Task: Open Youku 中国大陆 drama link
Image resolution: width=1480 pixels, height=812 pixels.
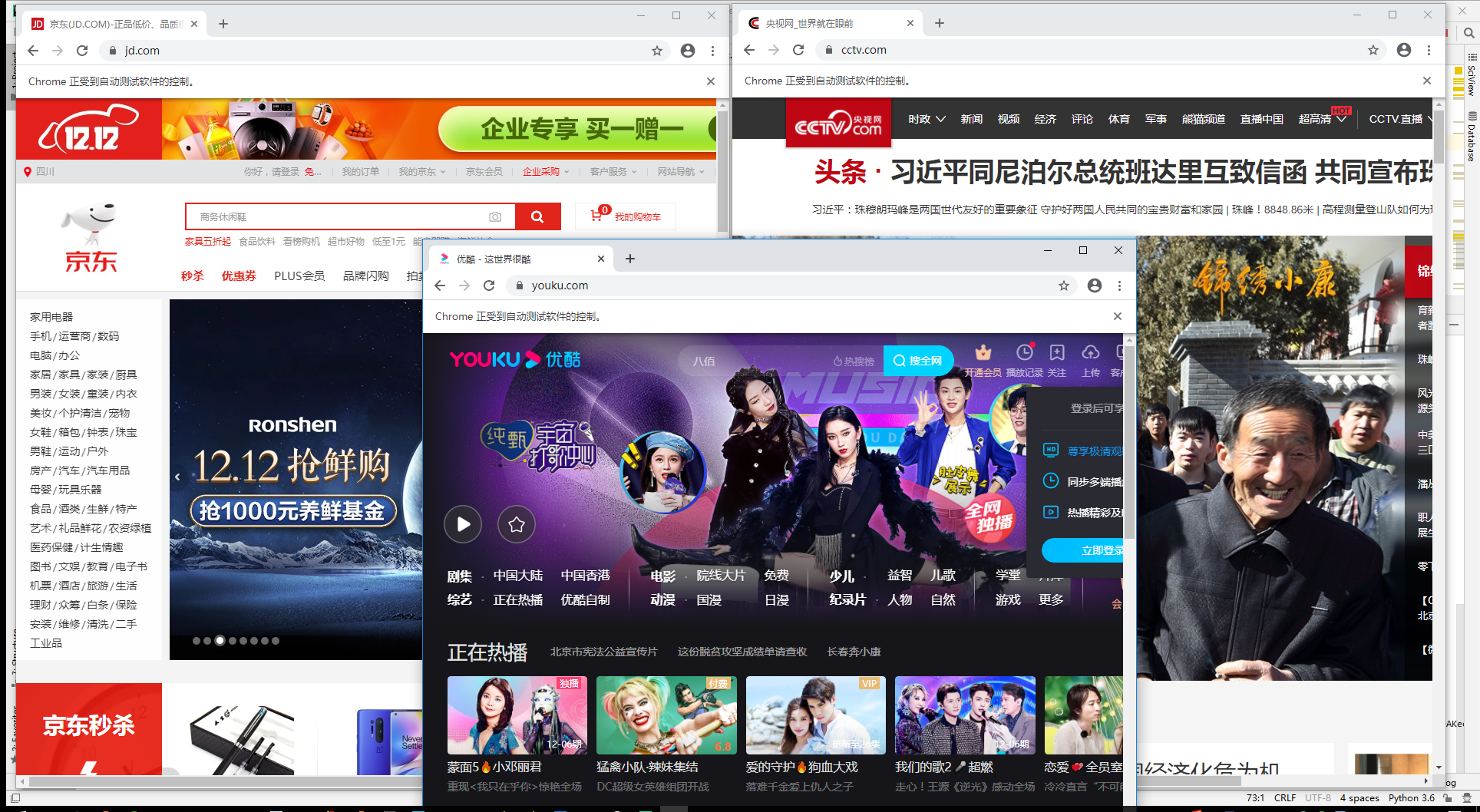Action: (x=518, y=576)
